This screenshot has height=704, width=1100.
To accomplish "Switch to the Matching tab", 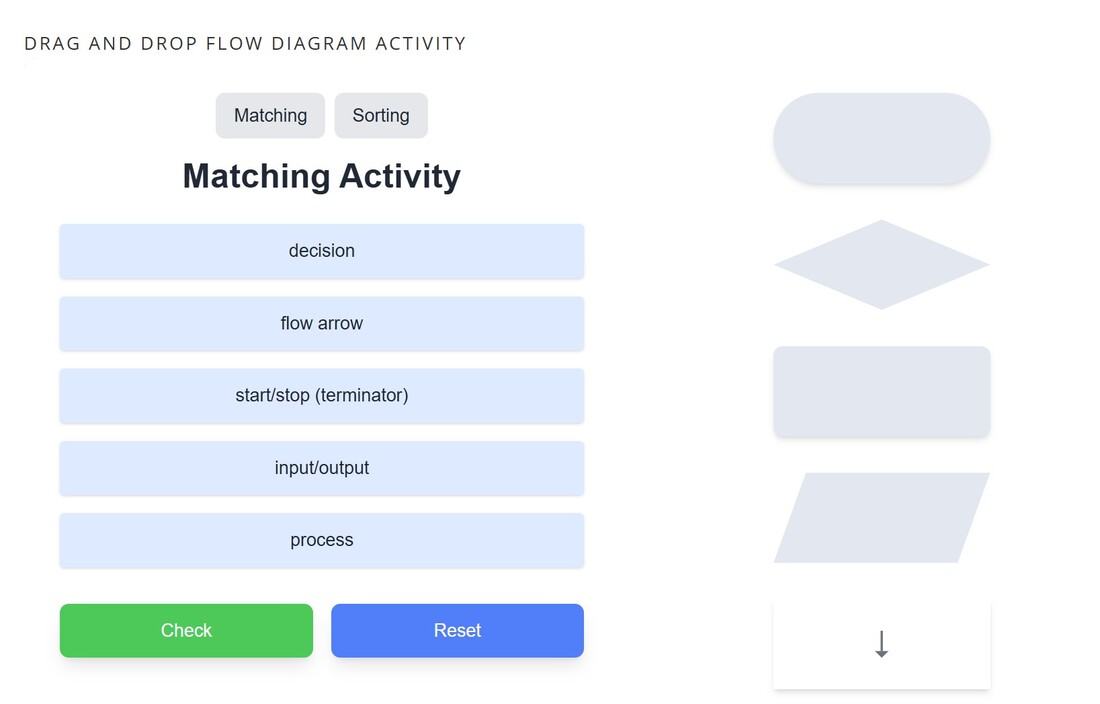I will pos(270,115).
